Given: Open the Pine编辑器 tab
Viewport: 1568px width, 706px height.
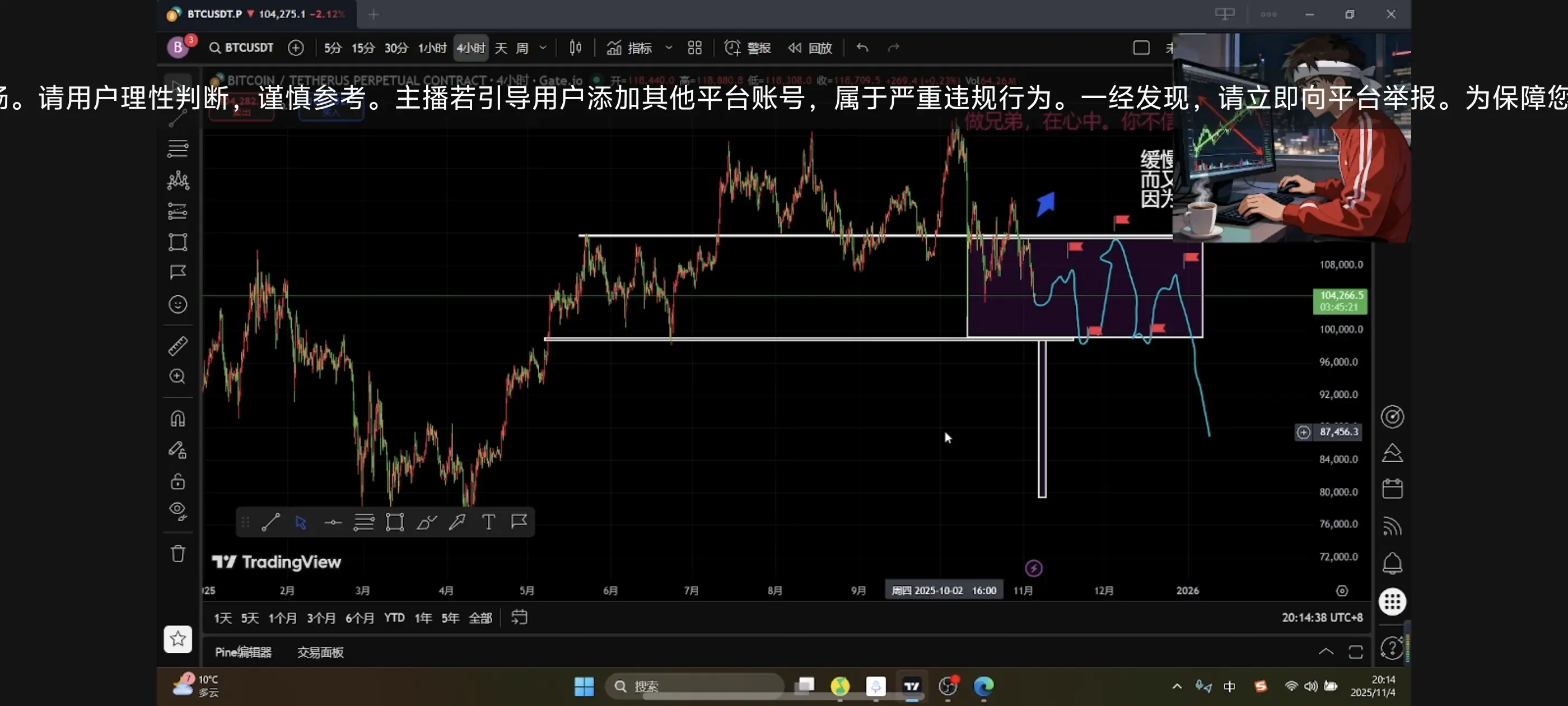Looking at the screenshot, I should tap(243, 652).
